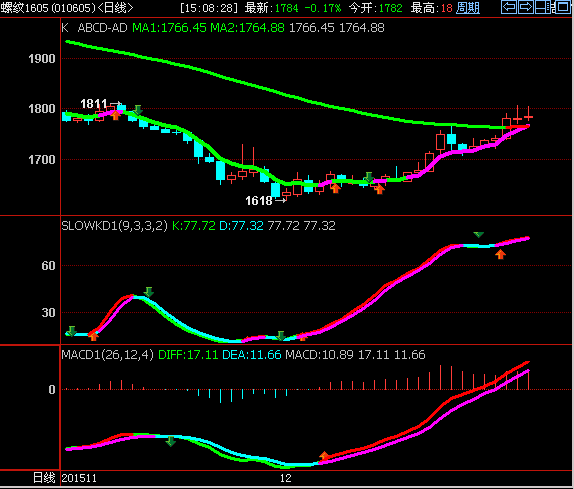The height and width of the screenshot is (489, 574).
Task: Click the K:77.72 legend value
Action: pos(194,226)
